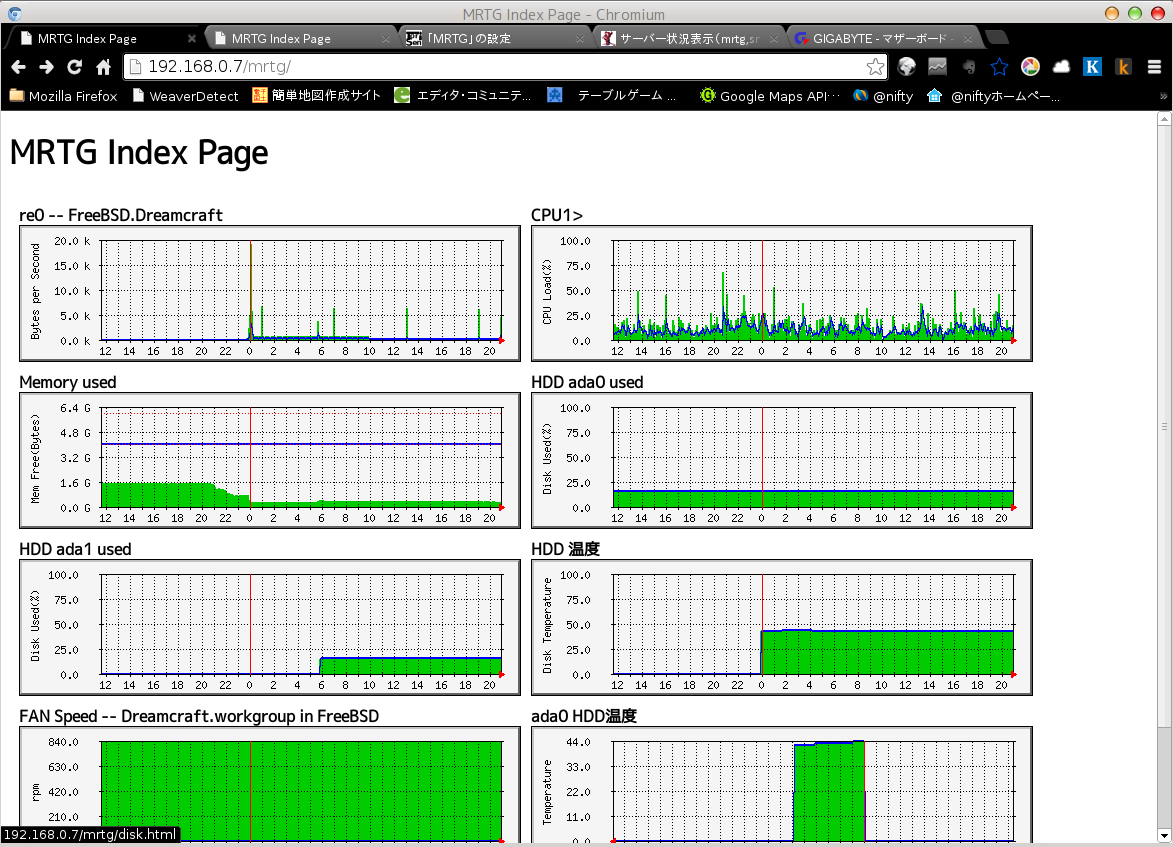Go to the browser Home page

(x=103, y=67)
